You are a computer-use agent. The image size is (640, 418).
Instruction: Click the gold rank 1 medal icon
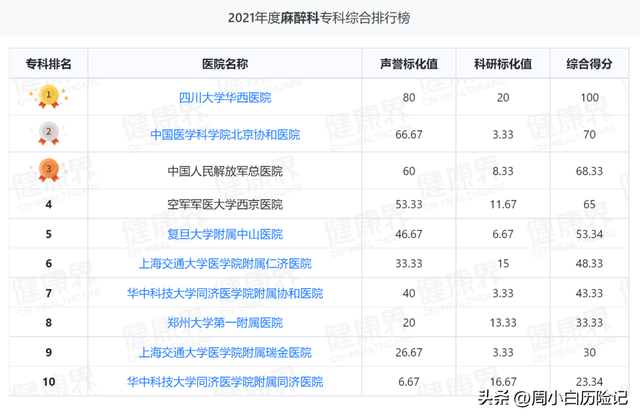click(x=49, y=96)
